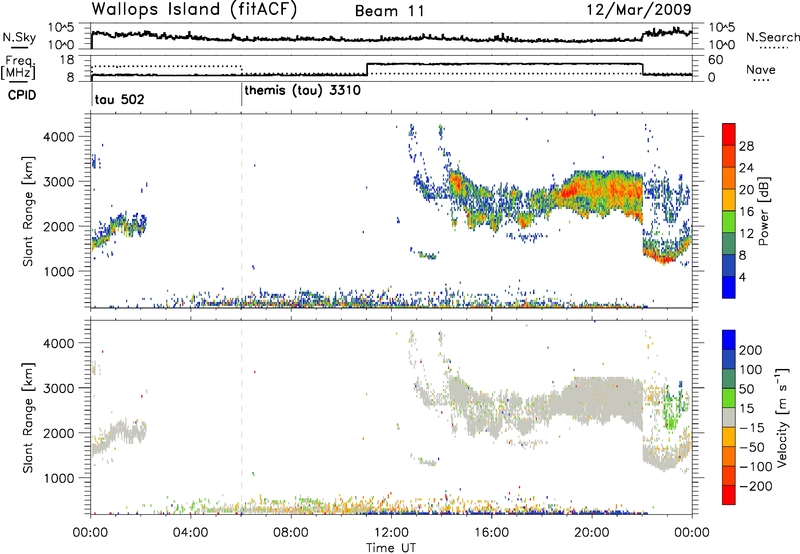Click the "28" Power colorbar tick label
Screen dimensions: 800x554
[746, 146]
